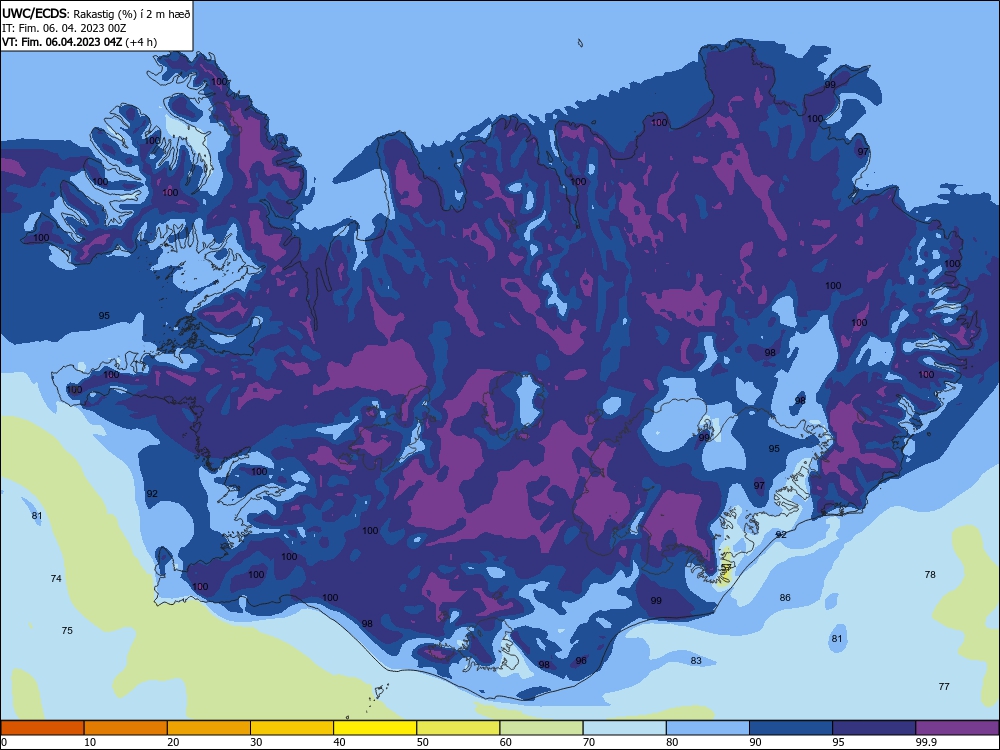The width and height of the screenshot is (1000, 750).
Task: Click the legend tick label 90
Action: [756, 742]
